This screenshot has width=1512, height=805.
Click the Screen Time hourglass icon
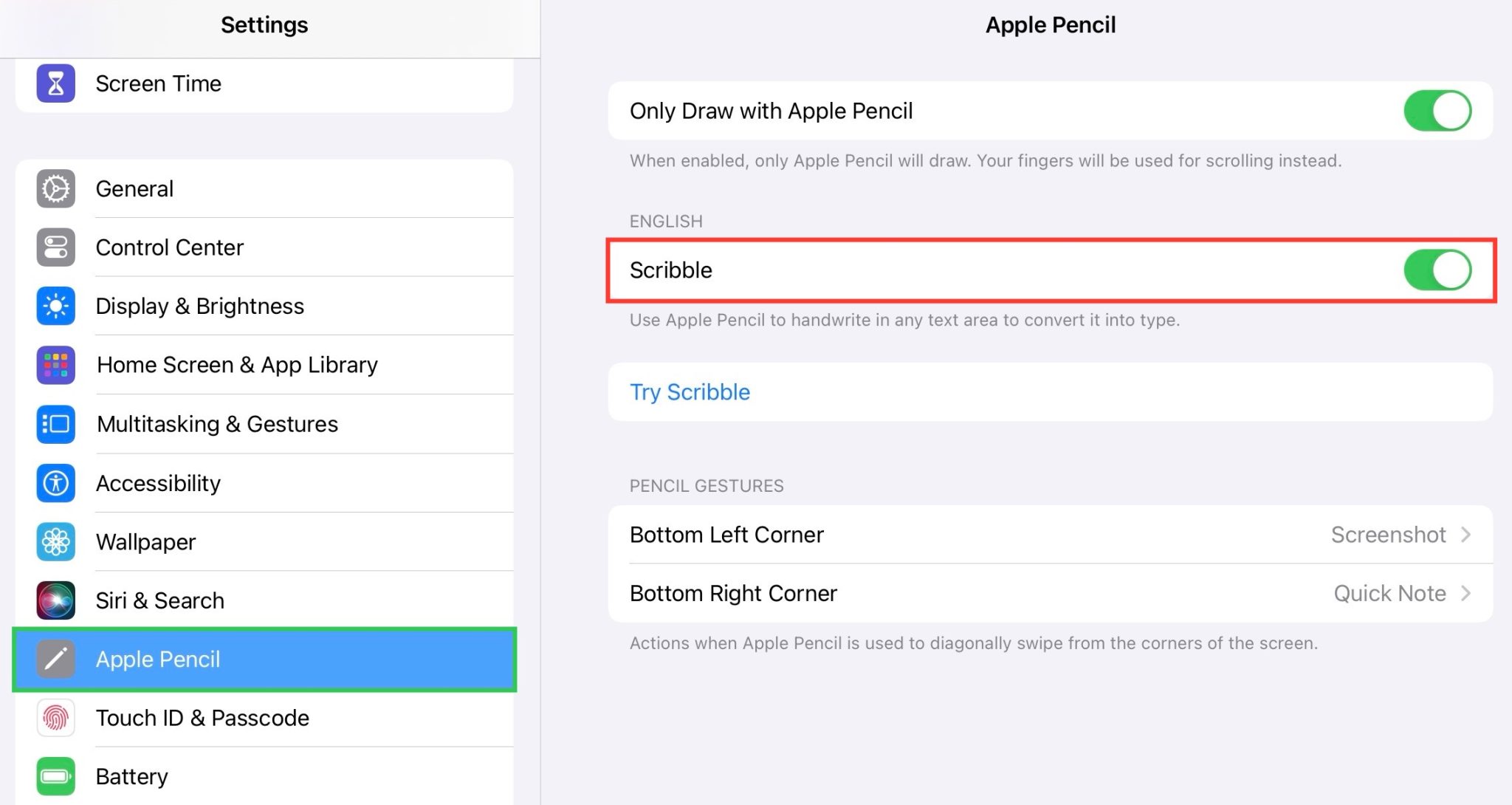point(55,83)
